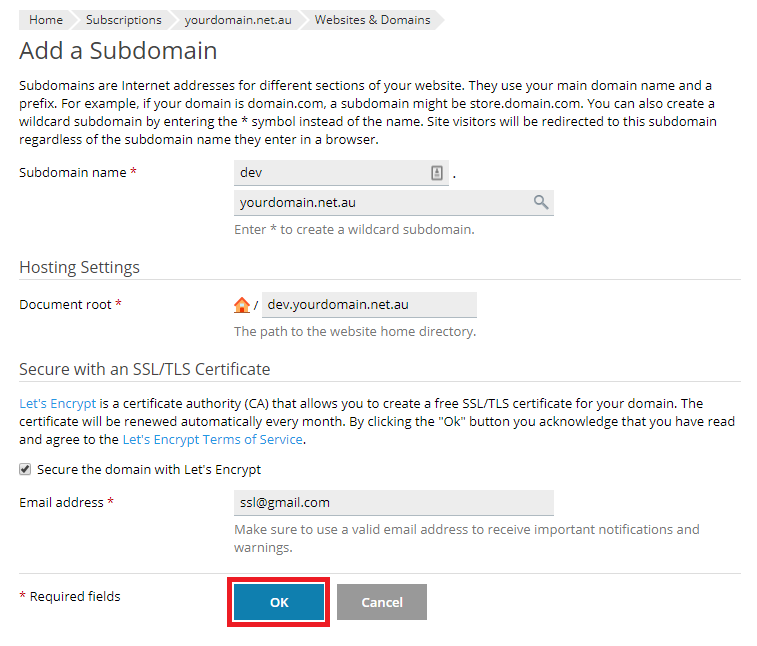
Task: Click the autofill icon in subdomain field
Action: tap(436, 173)
